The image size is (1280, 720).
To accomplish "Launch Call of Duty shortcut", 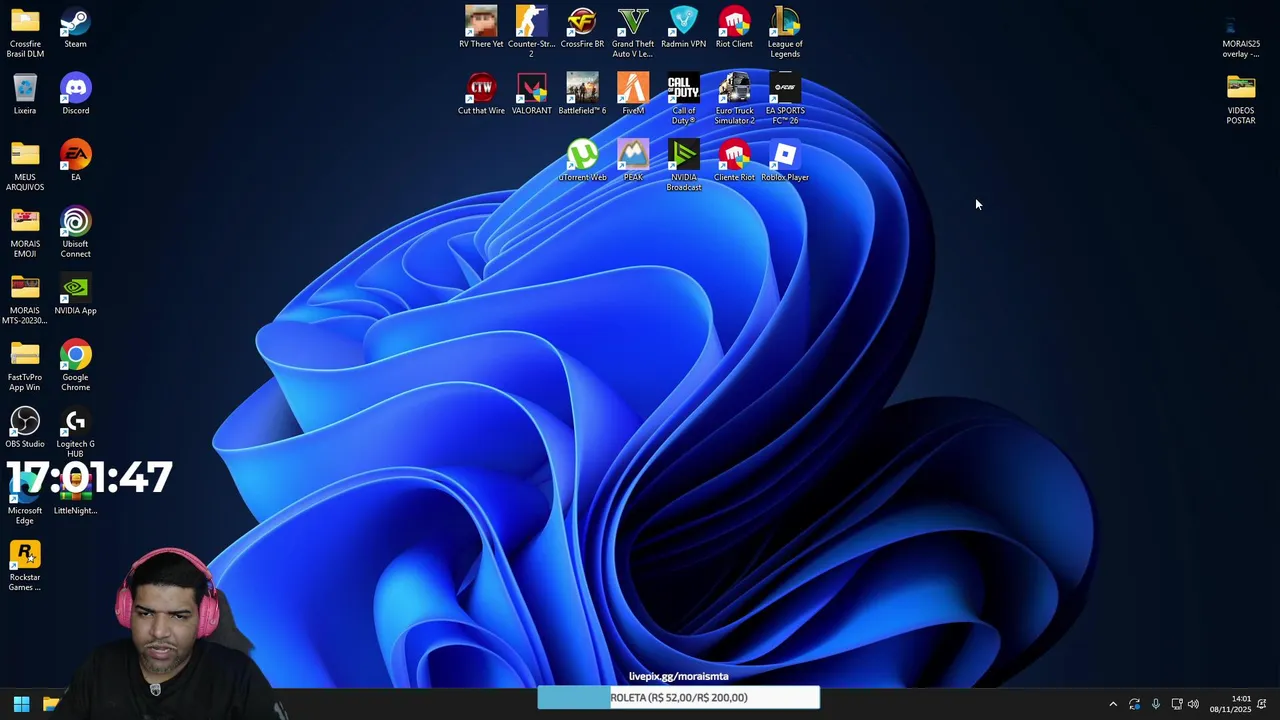I will [x=684, y=99].
